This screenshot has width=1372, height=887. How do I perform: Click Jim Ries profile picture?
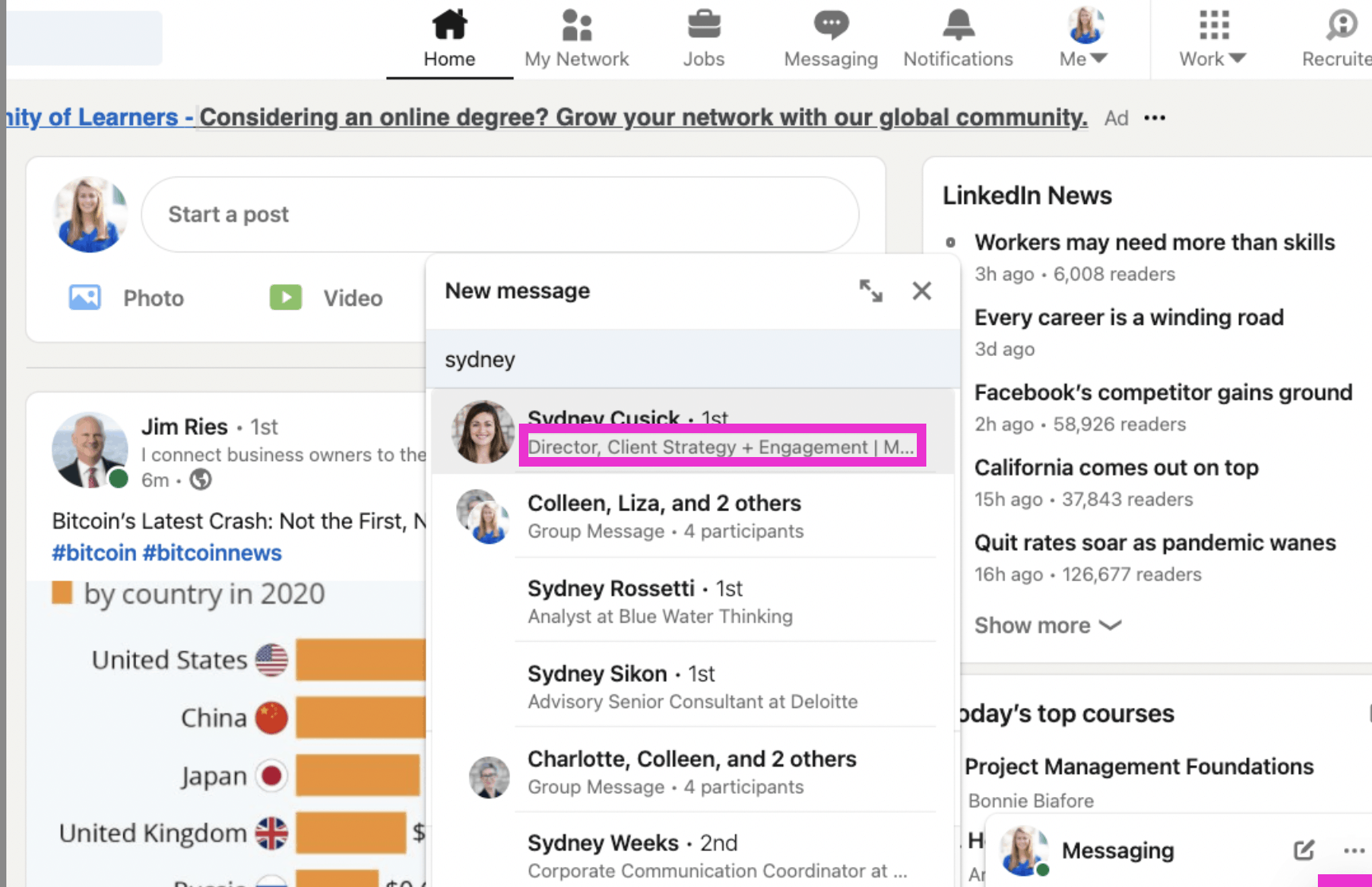click(90, 450)
